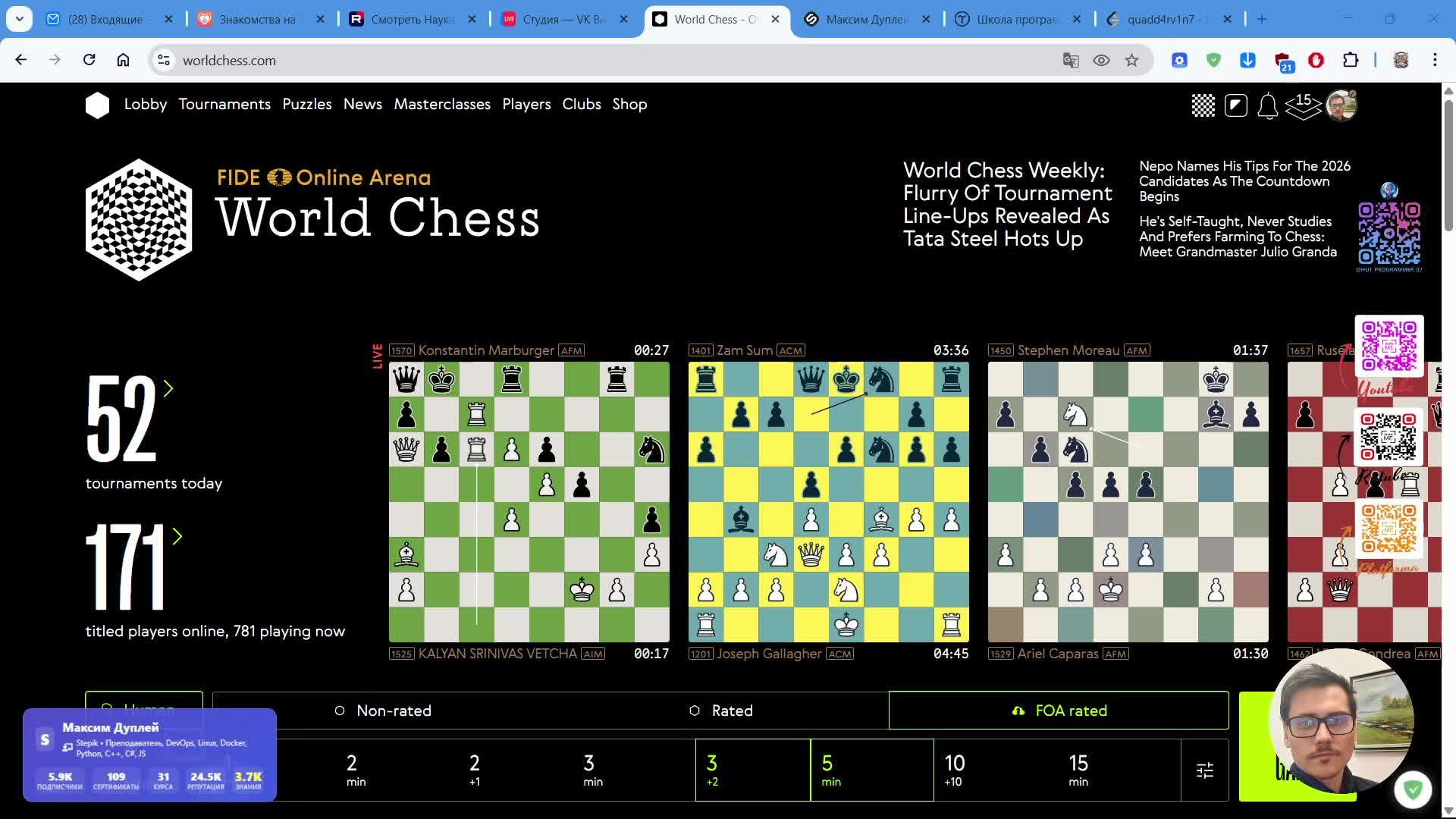1456x819 pixels.
Task: Open the board theme checkered icon
Action: (x=1203, y=105)
